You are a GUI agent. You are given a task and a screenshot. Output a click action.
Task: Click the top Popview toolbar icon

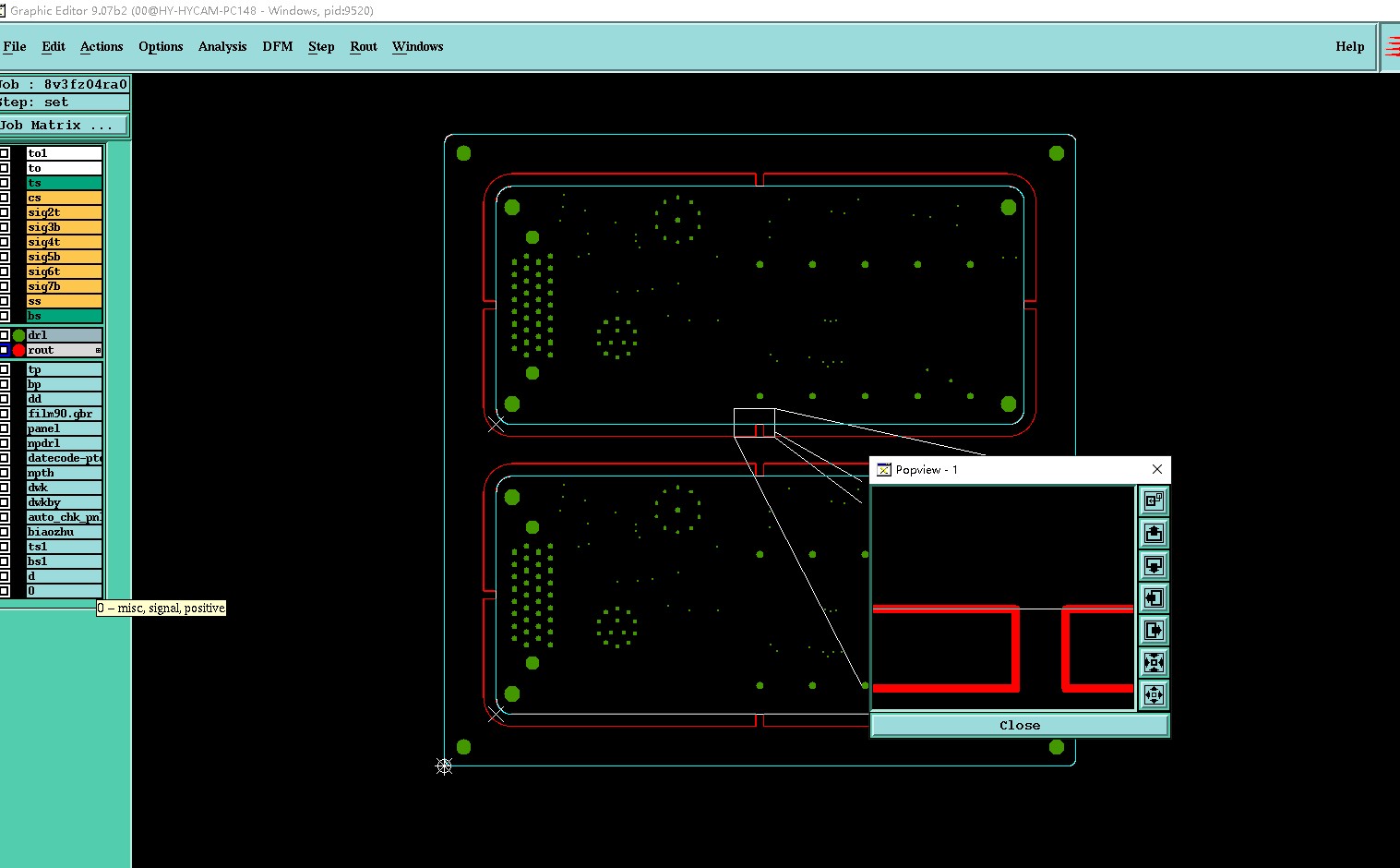[1154, 501]
